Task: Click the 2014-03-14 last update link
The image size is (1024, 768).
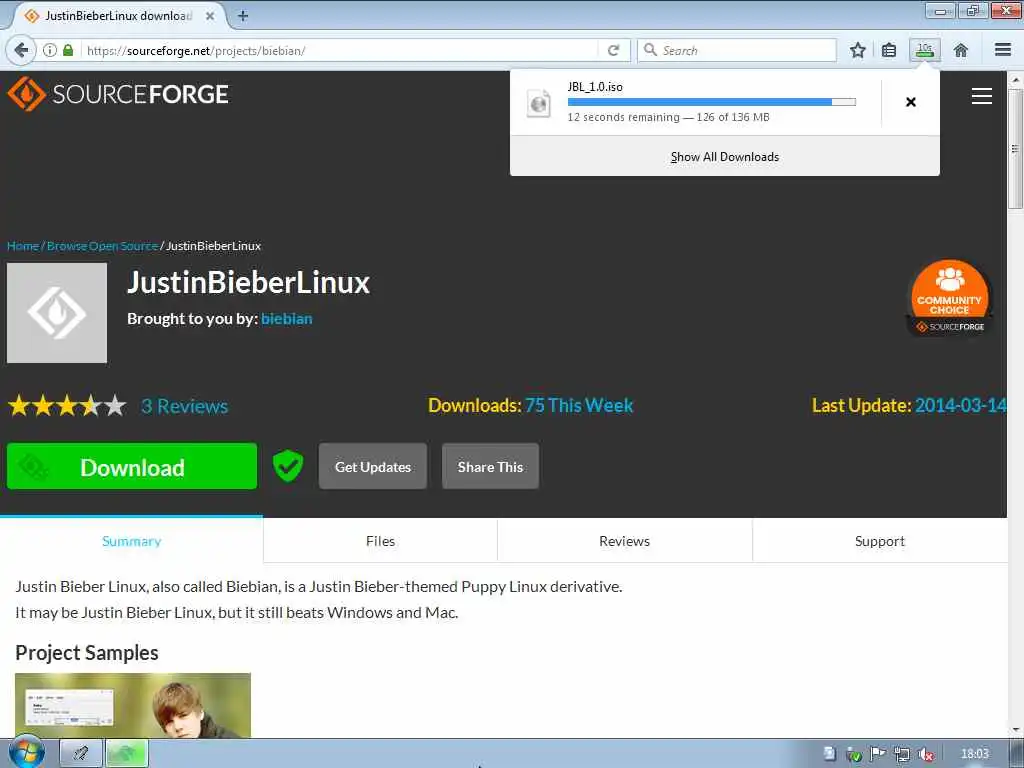Action: click(961, 405)
